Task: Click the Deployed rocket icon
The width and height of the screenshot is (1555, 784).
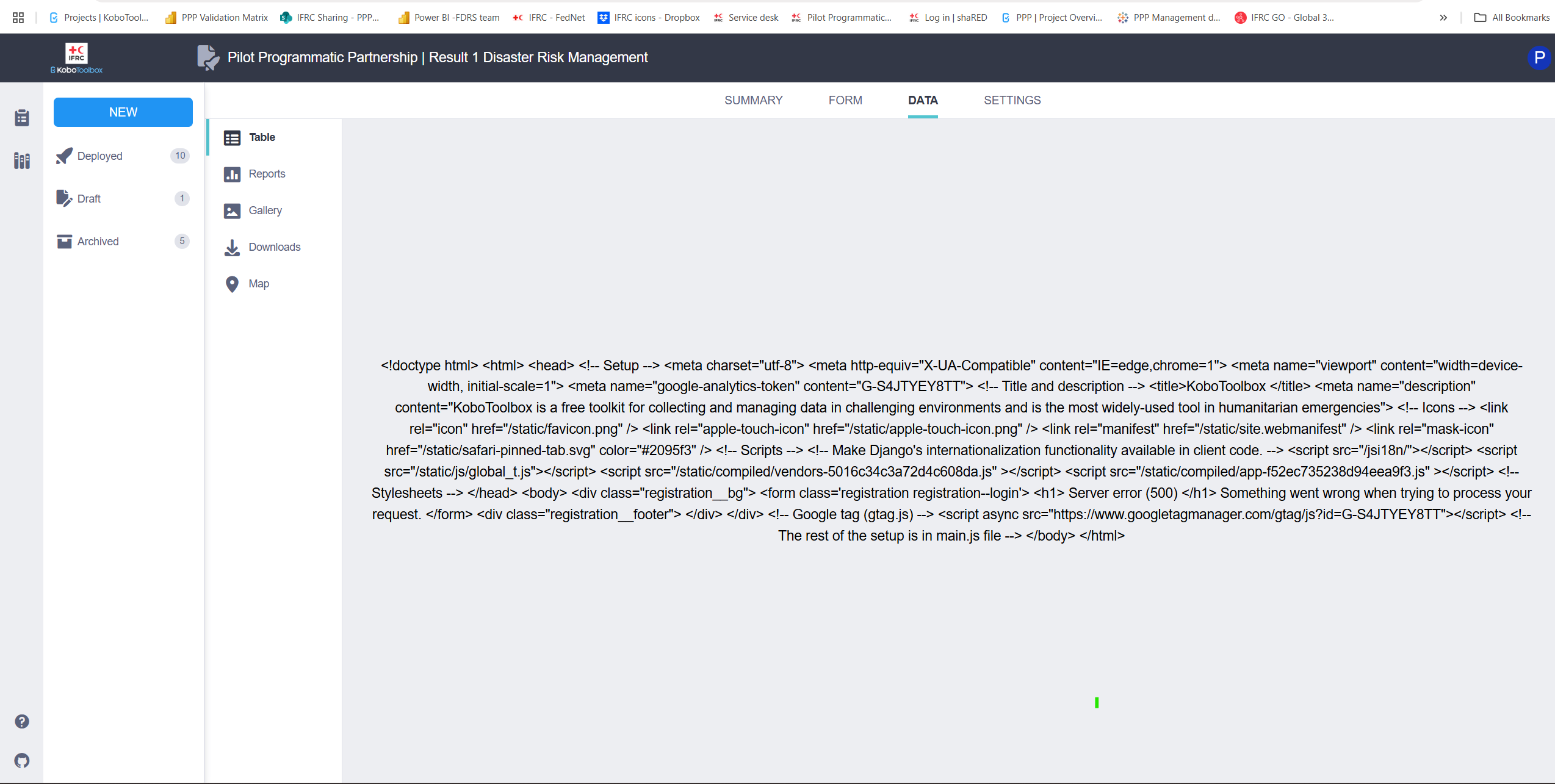Action: [x=64, y=156]
